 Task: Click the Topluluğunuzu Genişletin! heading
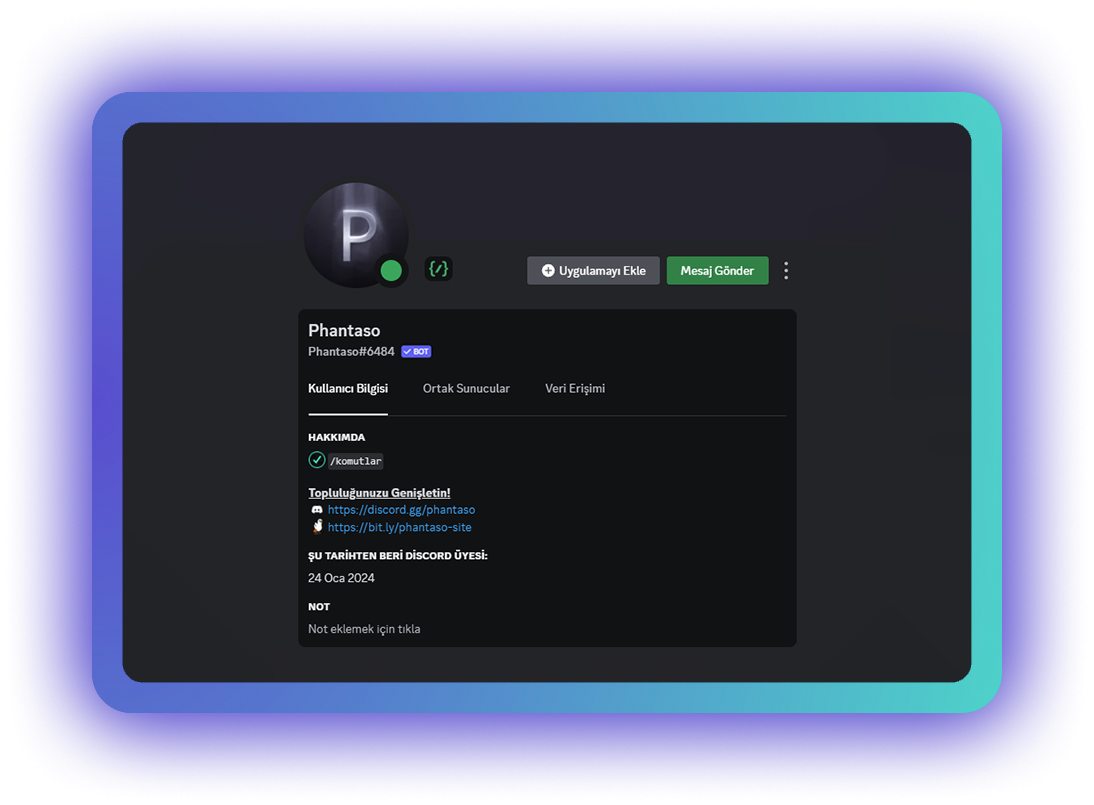pyautogui.click(x=380, y=492)
